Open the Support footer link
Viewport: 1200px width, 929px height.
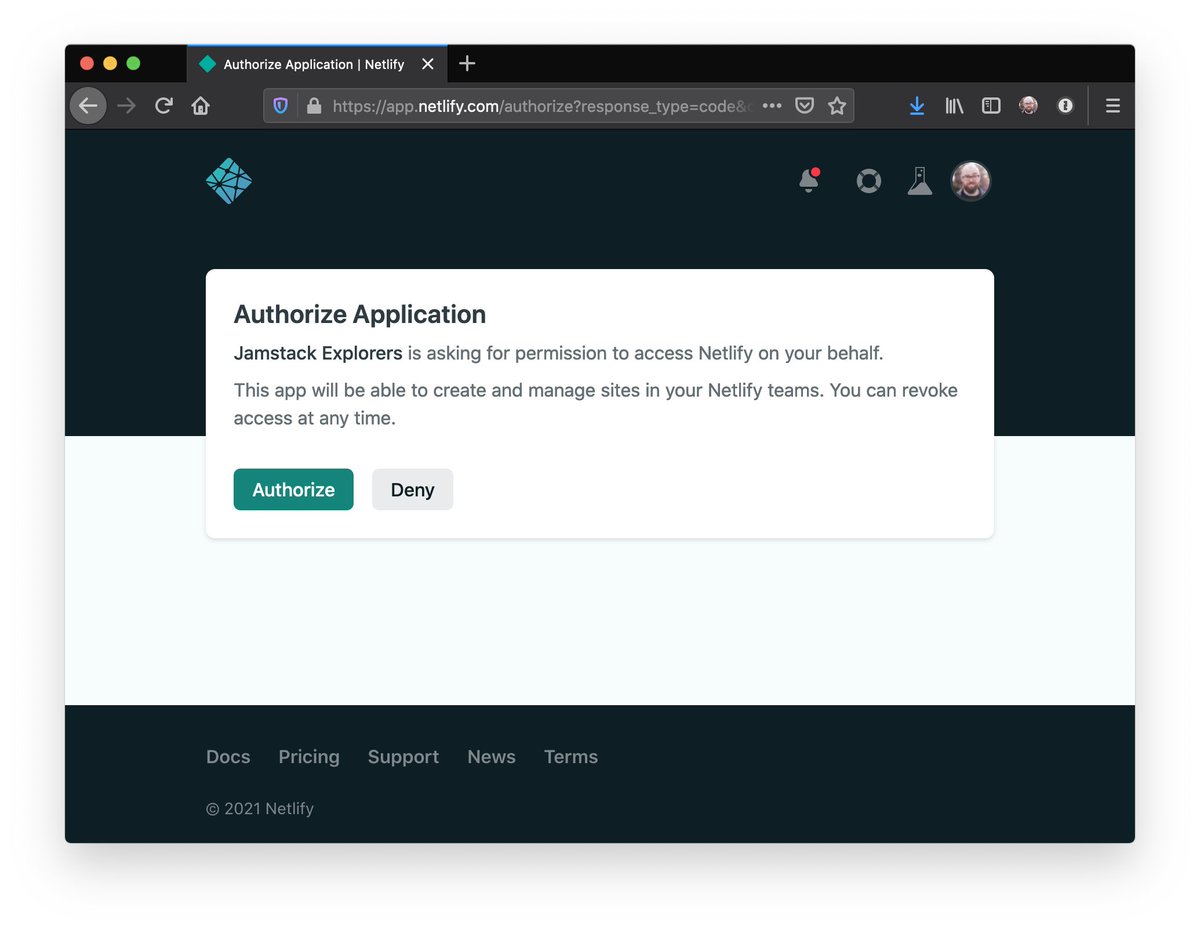point(403,757)
